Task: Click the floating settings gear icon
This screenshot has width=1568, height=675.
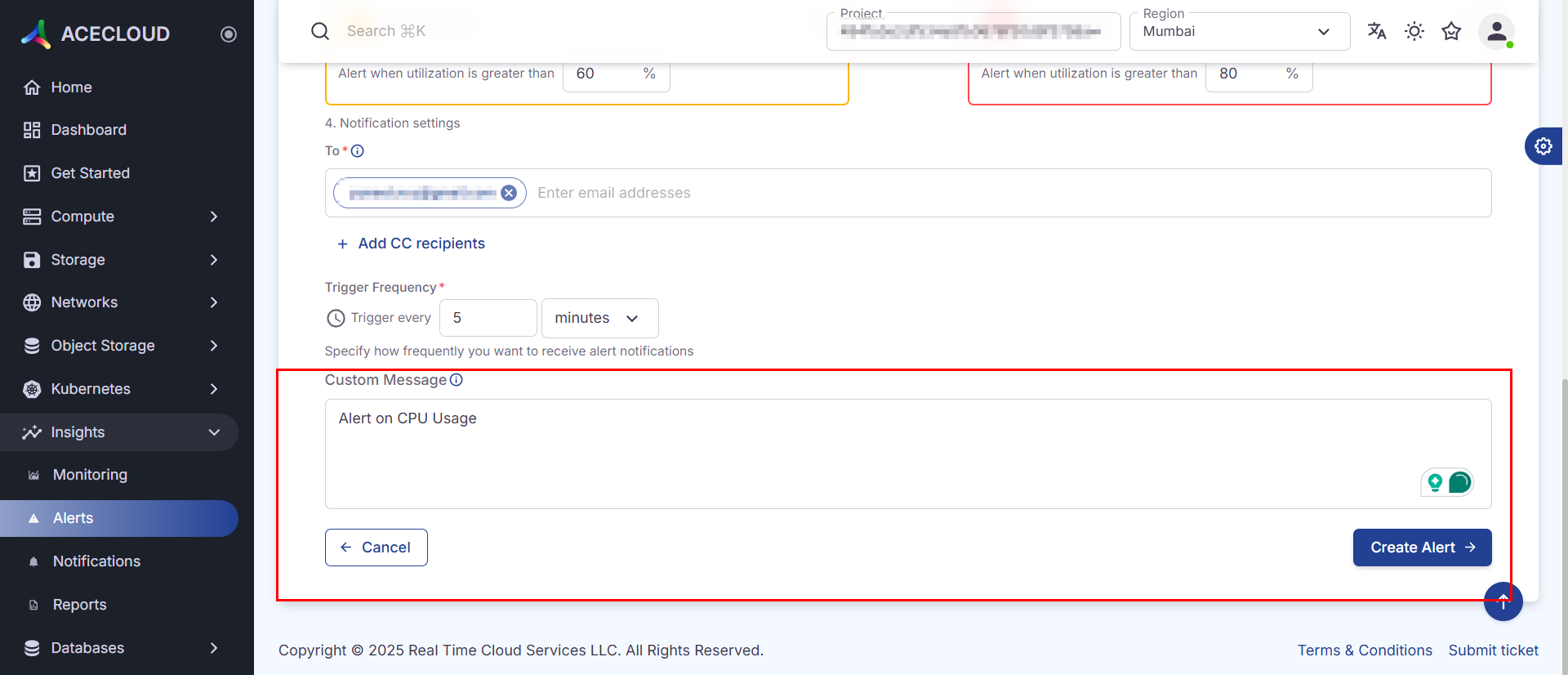Action: point(1543,146)
